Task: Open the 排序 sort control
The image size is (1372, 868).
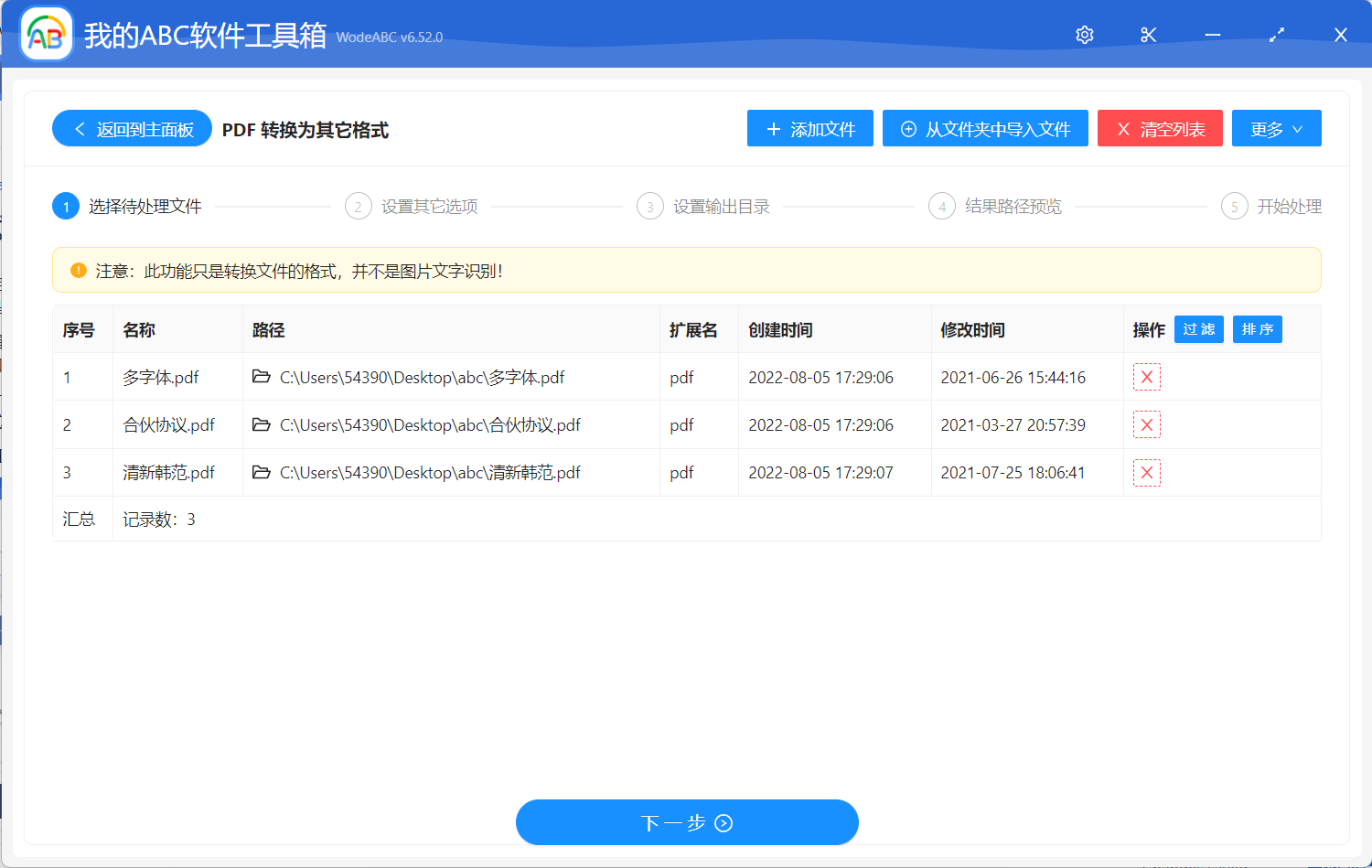Action: (1257, 329)
